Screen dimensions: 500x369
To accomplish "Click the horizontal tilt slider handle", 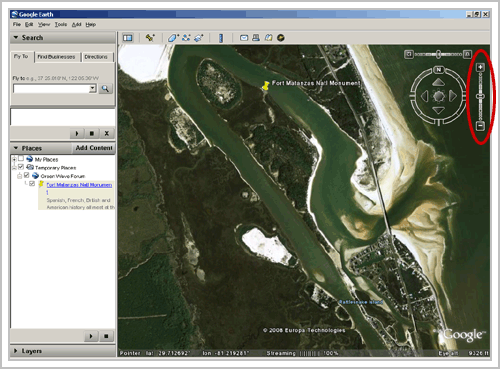I will click(x=439, y=54).
